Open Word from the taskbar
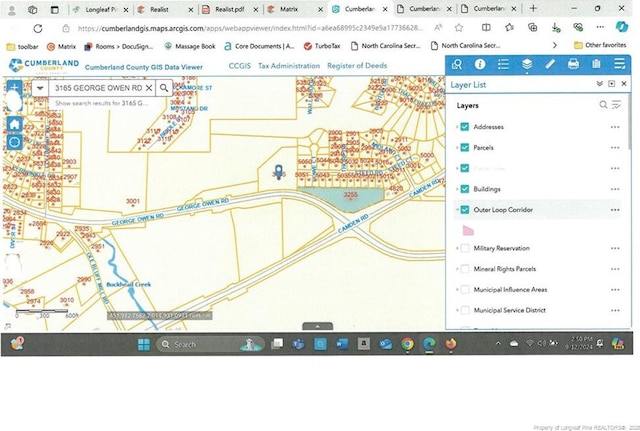 coord(342,344)
